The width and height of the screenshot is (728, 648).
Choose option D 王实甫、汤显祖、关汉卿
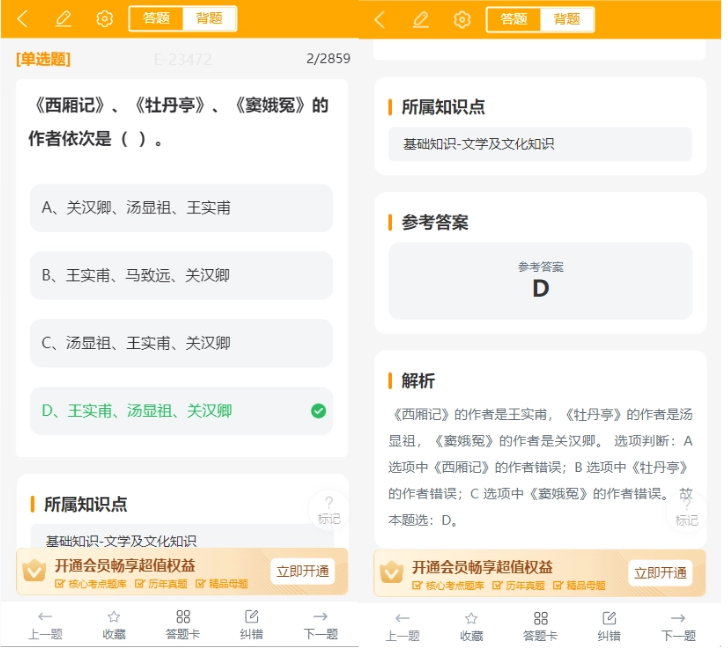(182, 411)
